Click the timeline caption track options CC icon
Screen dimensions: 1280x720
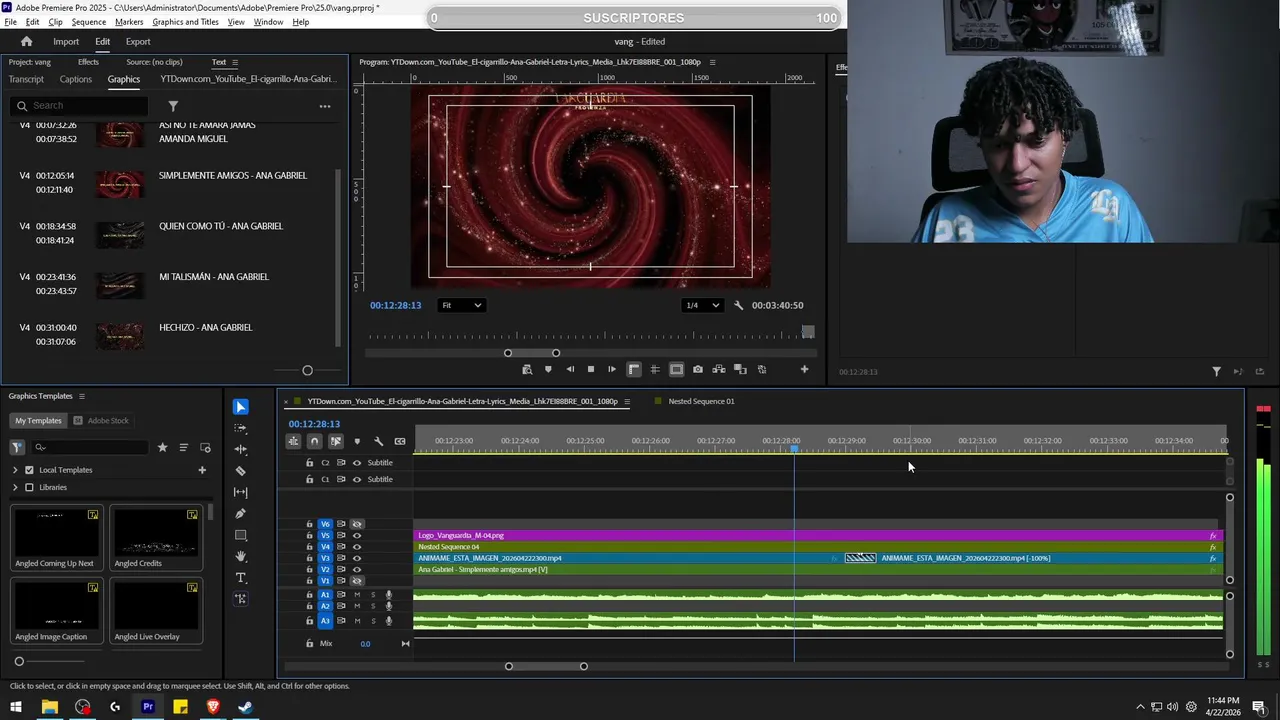click(400, 441)
